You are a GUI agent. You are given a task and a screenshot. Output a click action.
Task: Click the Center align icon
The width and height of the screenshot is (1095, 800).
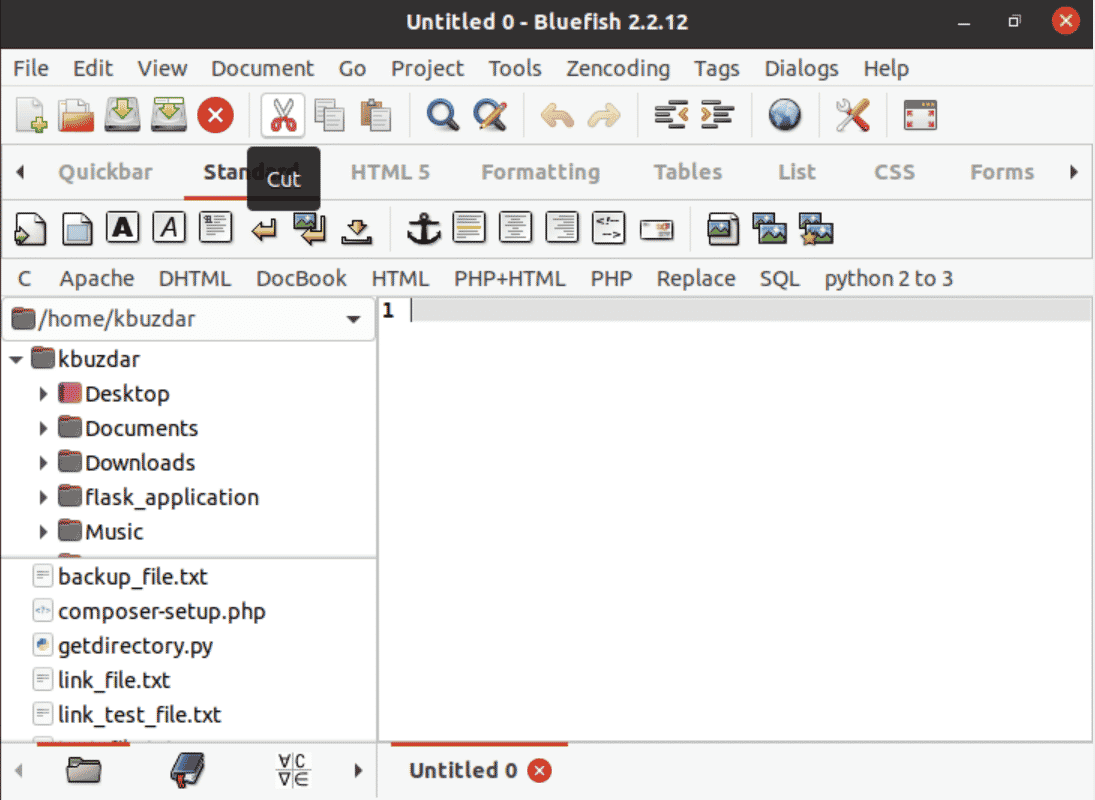point(515,228)
